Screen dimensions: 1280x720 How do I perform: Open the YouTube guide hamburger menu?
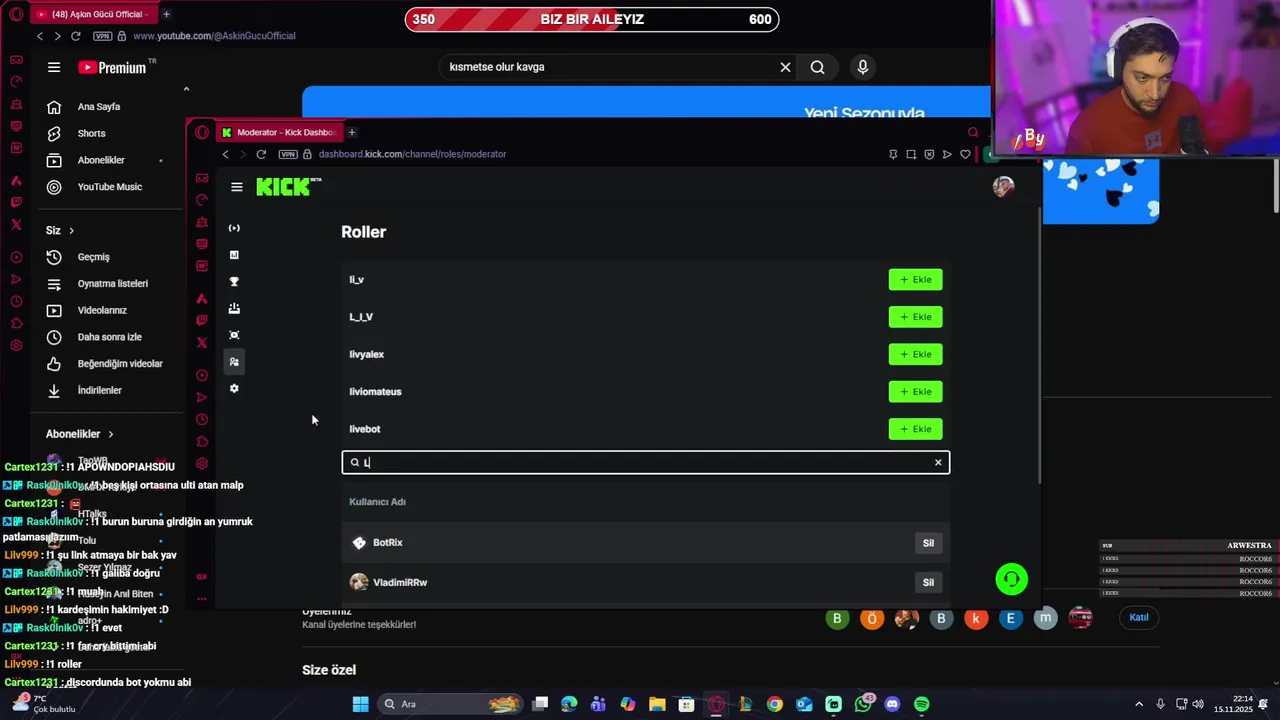pyautogui.click(x=54, y=67)
